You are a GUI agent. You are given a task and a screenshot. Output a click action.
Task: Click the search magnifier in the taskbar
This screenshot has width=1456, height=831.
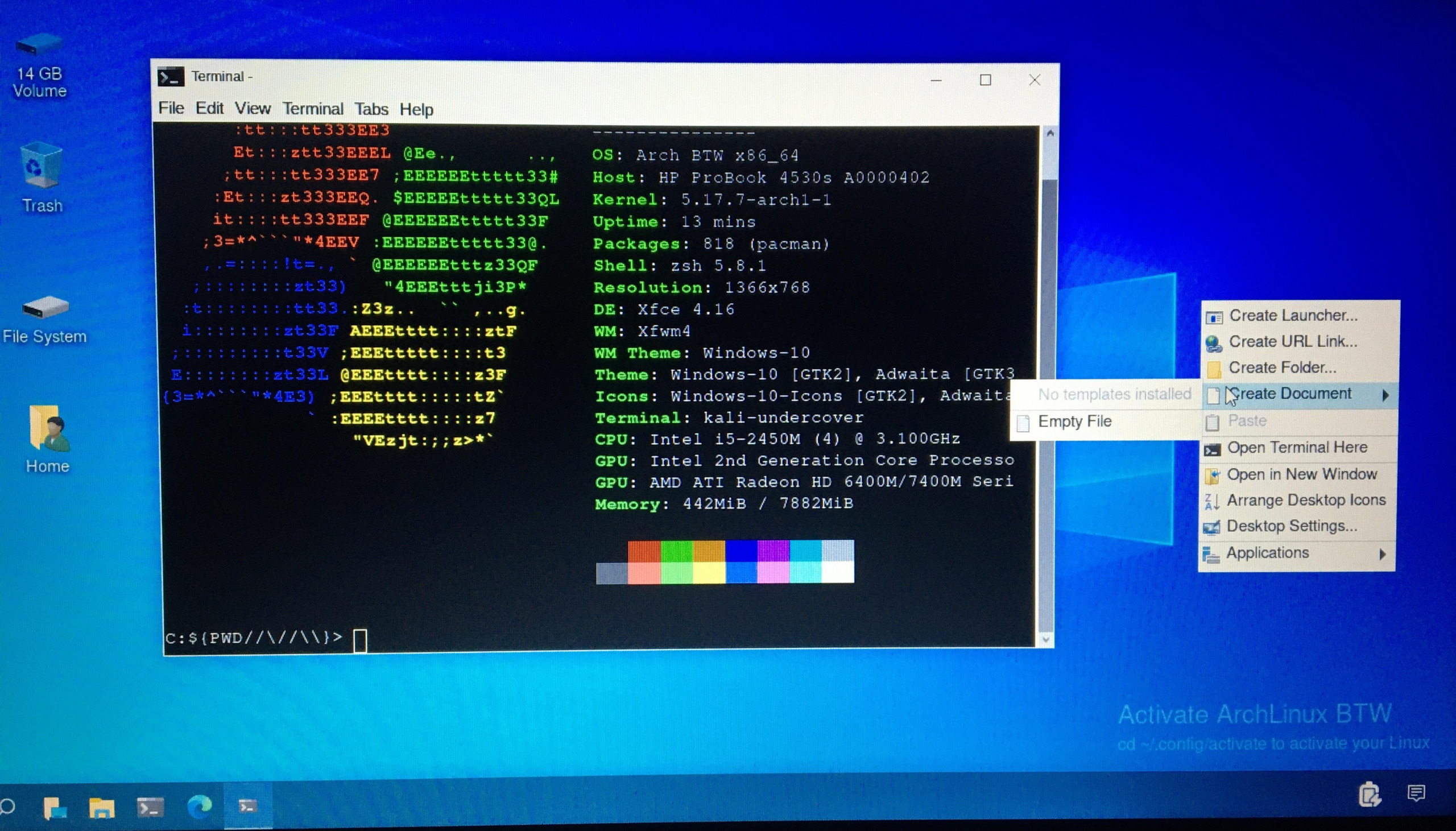(8, 807)
